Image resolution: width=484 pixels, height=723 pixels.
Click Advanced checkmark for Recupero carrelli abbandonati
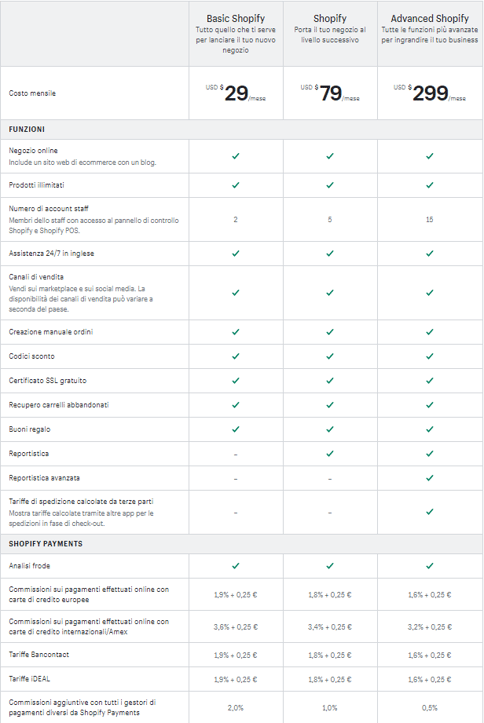coord(430,405)
